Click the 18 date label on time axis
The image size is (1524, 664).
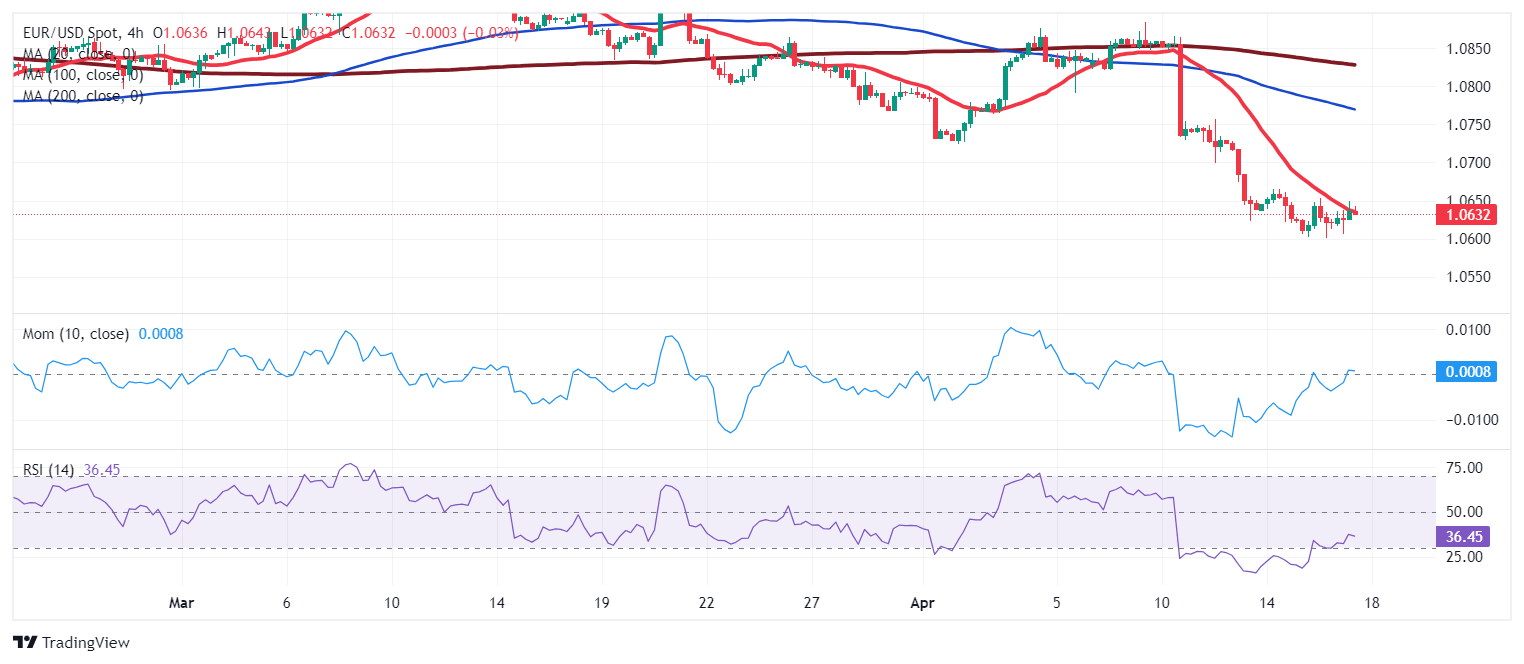point(1371,603)
